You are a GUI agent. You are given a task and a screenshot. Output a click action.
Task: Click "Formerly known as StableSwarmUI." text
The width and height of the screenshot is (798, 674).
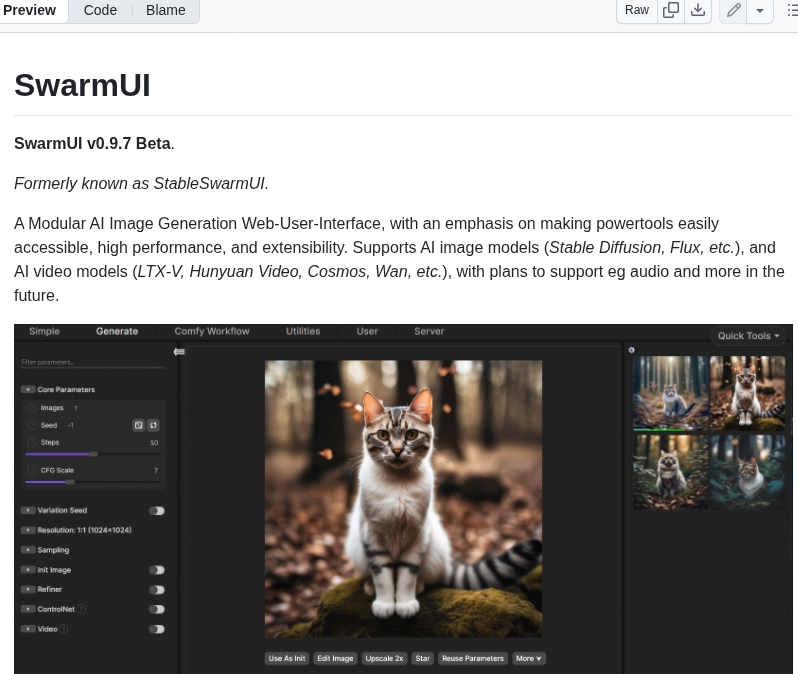coord(141,183)
